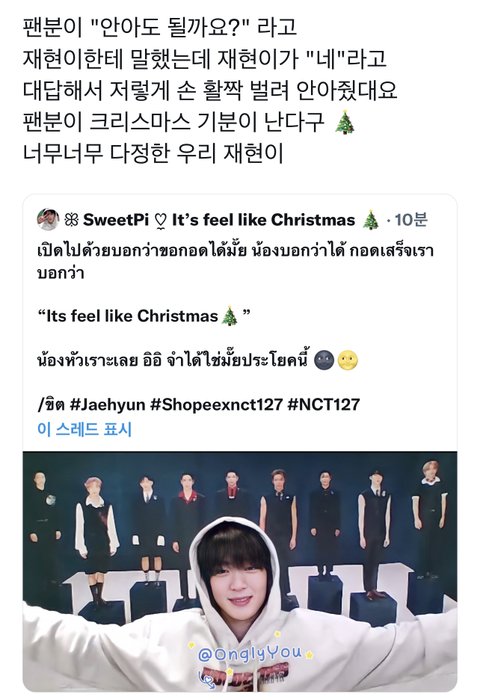Click 이 스레드 표시 to show thread
Screen dimensions: 480x700
coord(84,429)
